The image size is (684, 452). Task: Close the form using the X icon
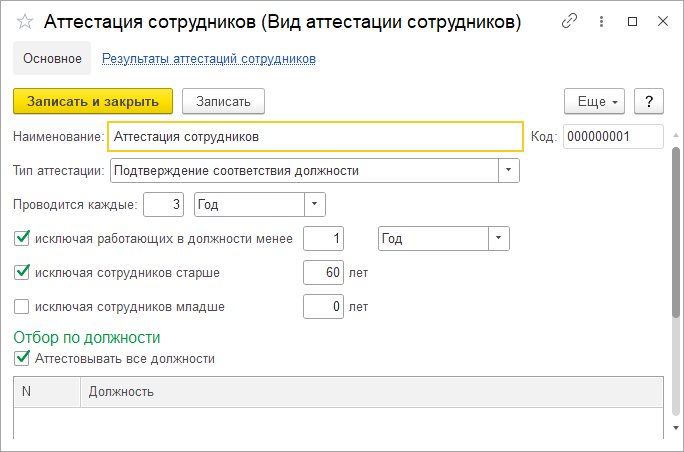click(663, 21)
